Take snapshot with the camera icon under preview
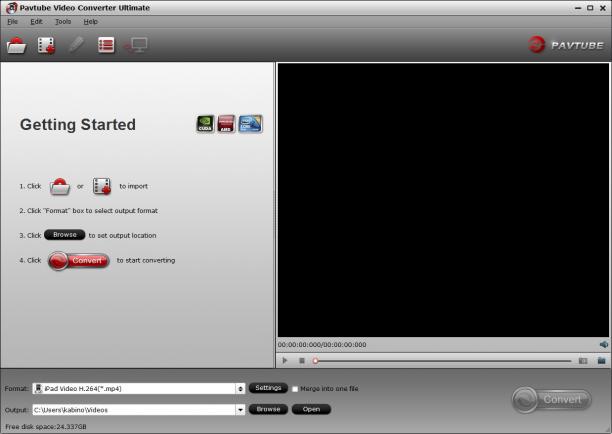The height and width of the screenshot is (434, 612). [x=583, y=361]
